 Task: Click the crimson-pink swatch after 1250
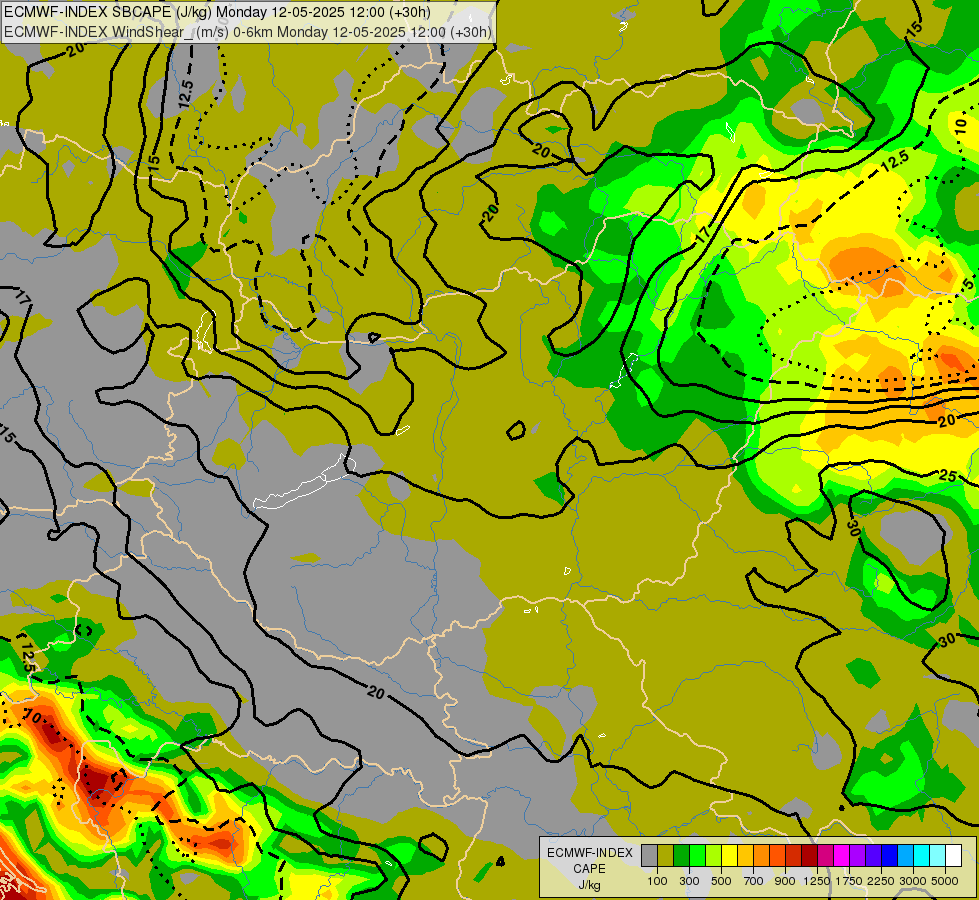pos(825,855)
